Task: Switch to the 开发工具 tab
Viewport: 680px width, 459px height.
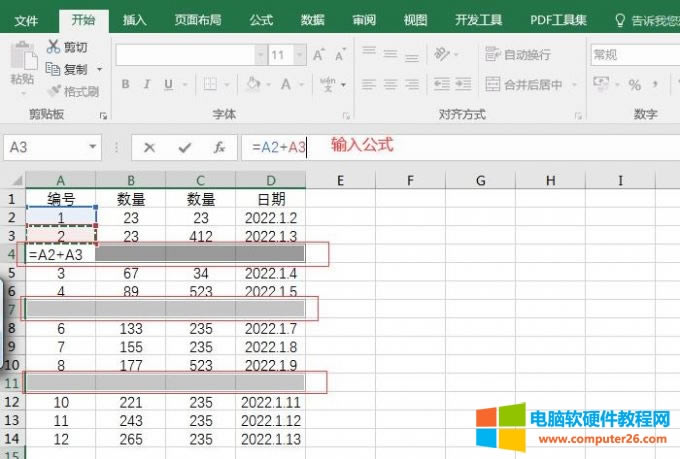Action: pyautogui.click(x=479, y=20)
